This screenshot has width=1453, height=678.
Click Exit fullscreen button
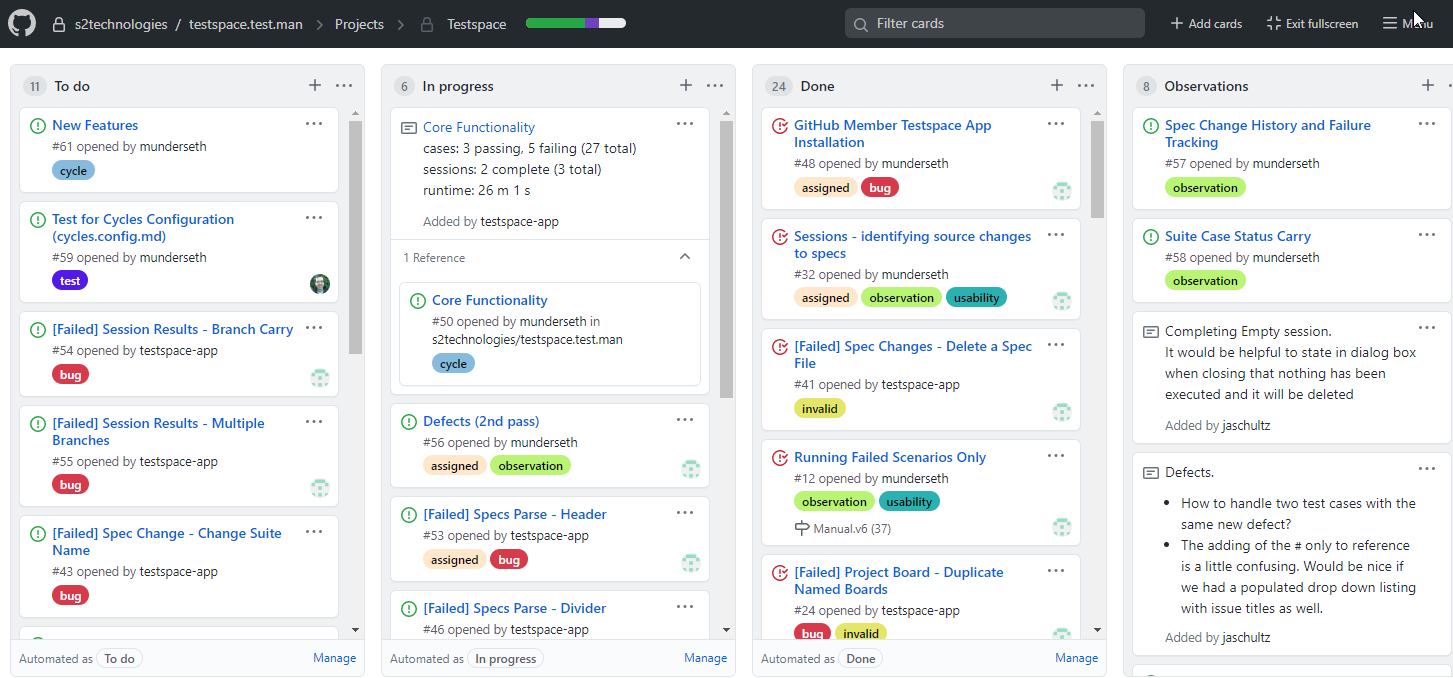click(1312, 23)
